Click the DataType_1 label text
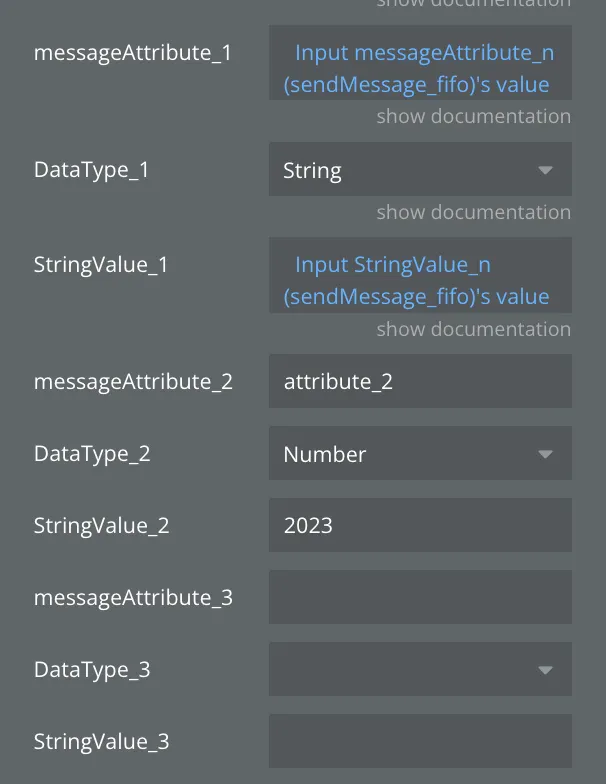606x784 pixels. tap(92, 170)
